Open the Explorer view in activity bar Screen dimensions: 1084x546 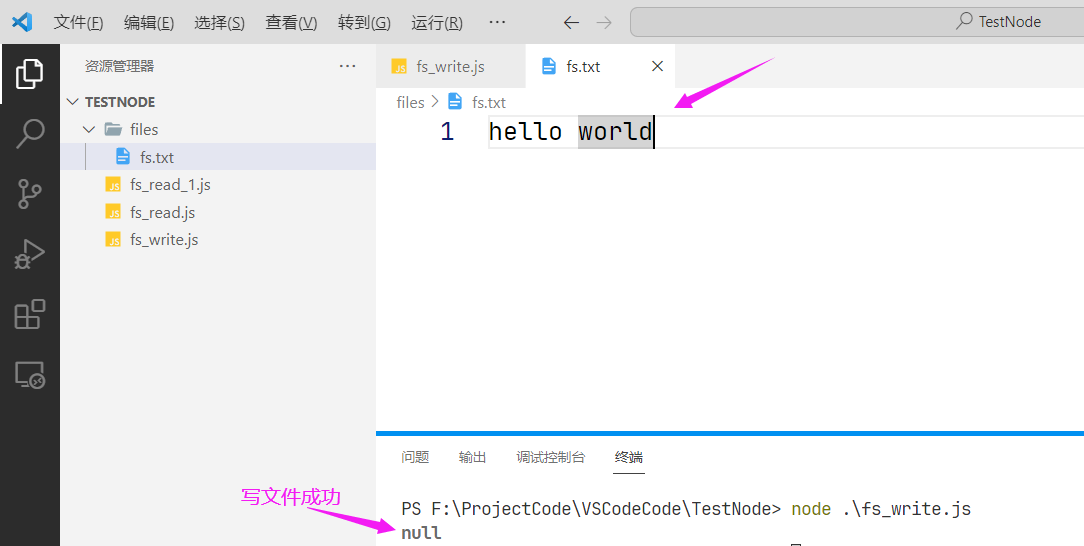pos(29,73)
